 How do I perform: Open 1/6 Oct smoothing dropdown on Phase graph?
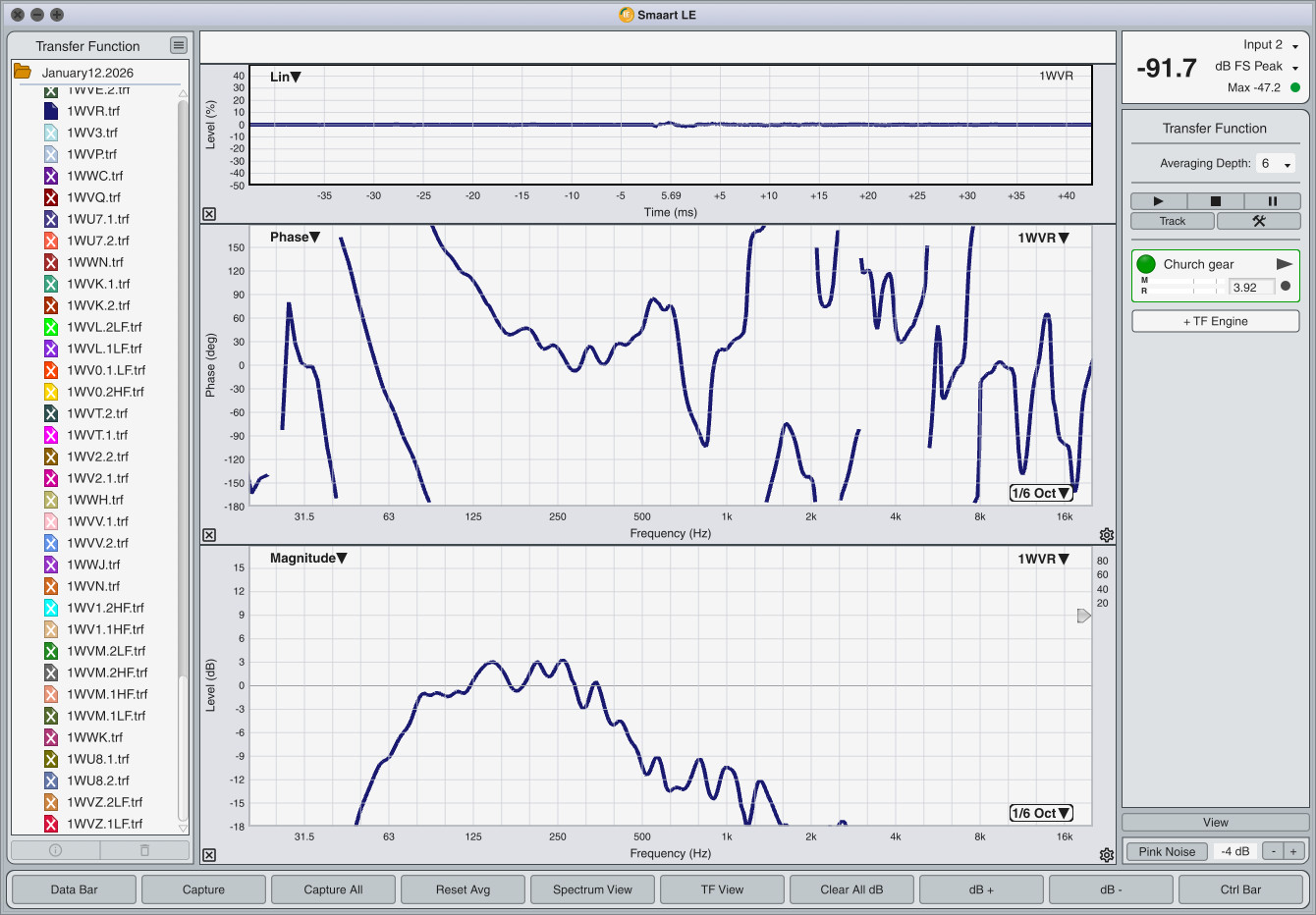[x=1041, y=493]
